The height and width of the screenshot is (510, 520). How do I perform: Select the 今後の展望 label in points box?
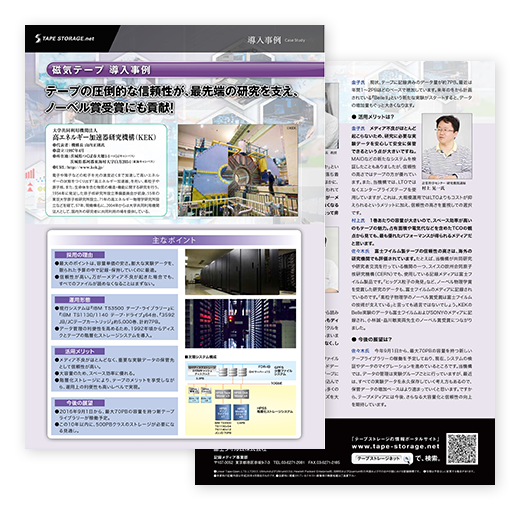coord(80,403)
